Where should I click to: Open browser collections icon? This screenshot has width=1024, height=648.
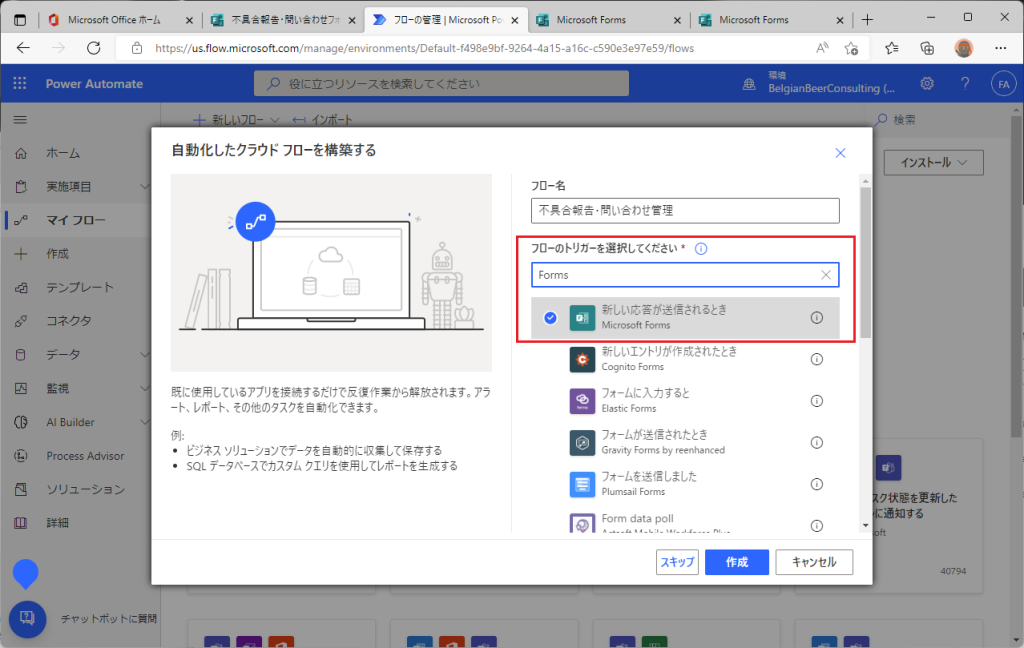pyautogui.click(x=927, y=48)
